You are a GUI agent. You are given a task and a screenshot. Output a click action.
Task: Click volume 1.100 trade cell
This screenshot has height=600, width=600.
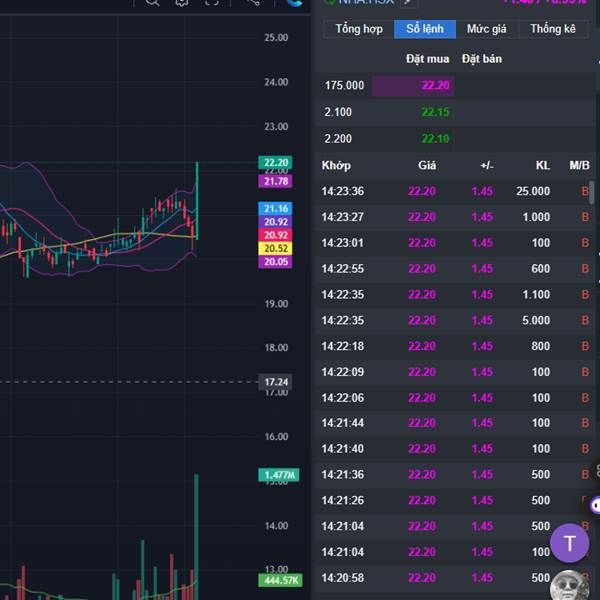tap(536, 294)
